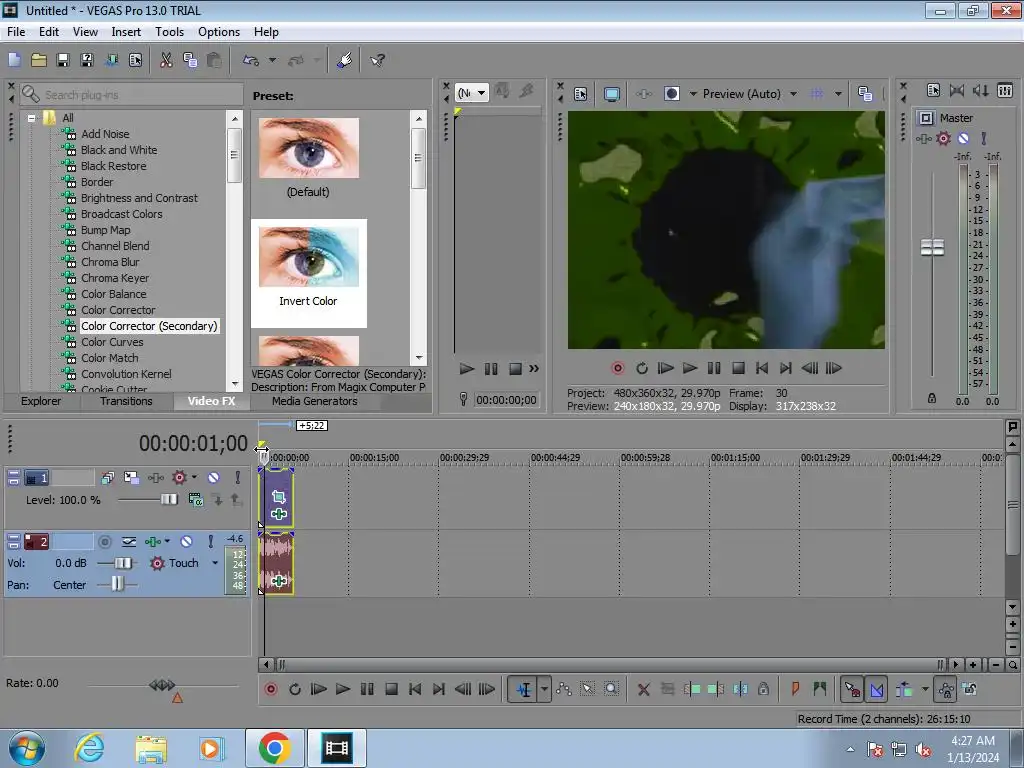Collapse the All folder in plug-in tree
The height and width of the screenshot is (768, 1024).
pos(31,118)
